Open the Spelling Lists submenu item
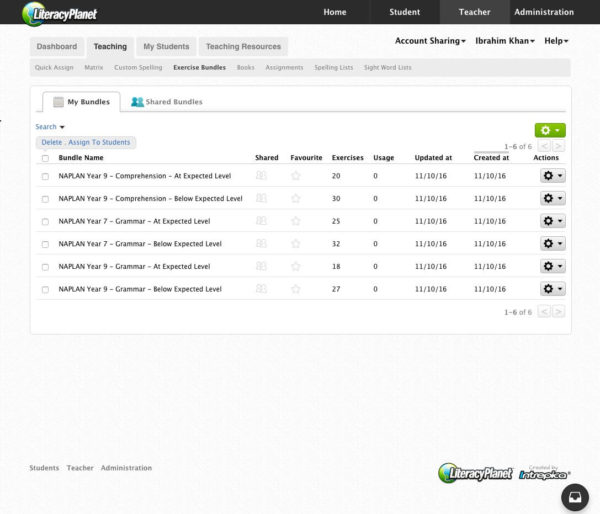The width and height of the screenshot is (600, 514). pyautogui.click(x=332, y=68)
